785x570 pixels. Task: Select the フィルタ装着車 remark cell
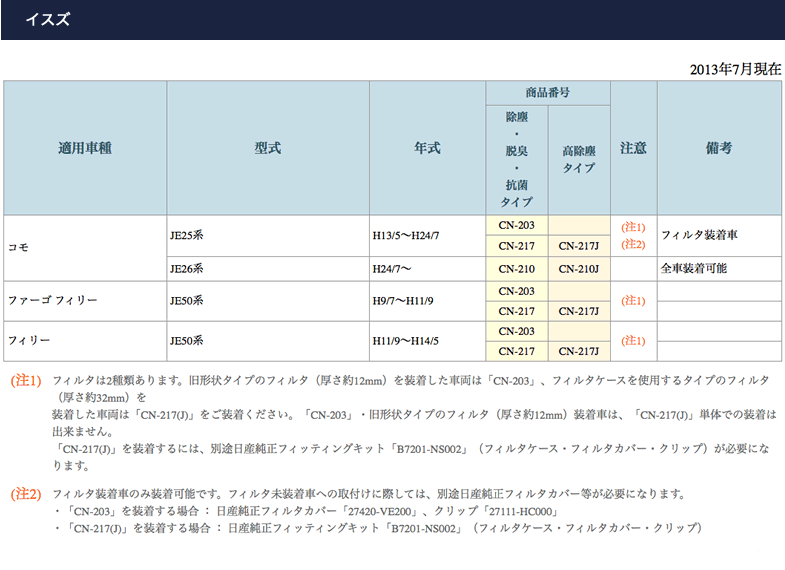(x=719, y=236)
